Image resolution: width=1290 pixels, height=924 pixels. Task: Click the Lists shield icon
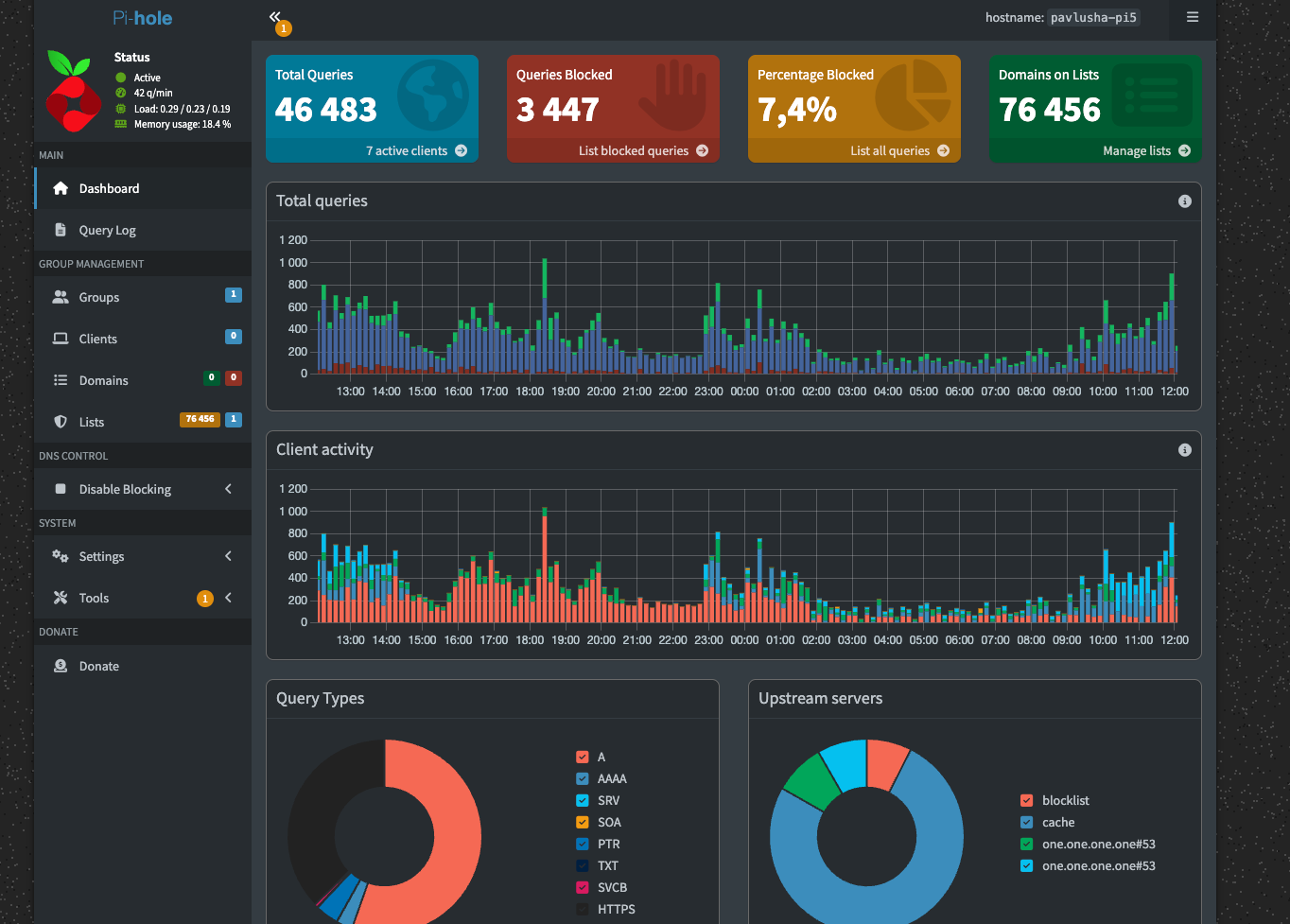pos(61,422)
